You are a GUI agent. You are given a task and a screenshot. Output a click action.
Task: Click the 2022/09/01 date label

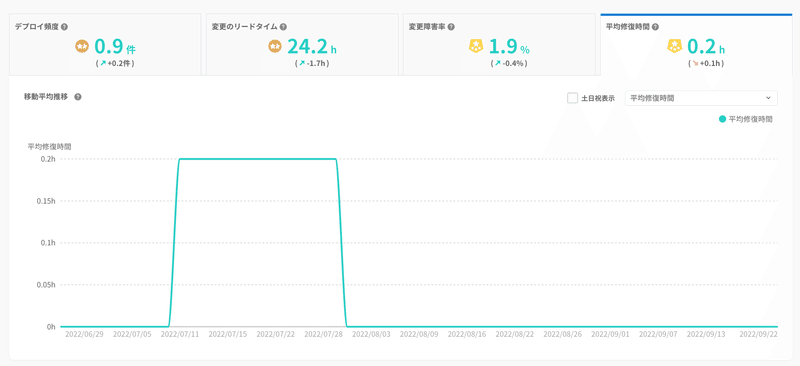coord(610,334)
